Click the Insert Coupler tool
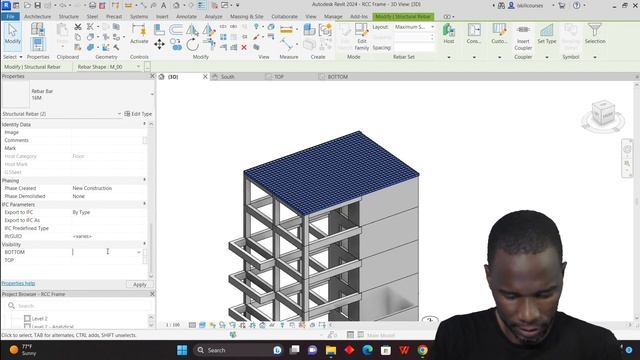 [x=523, y=37]
